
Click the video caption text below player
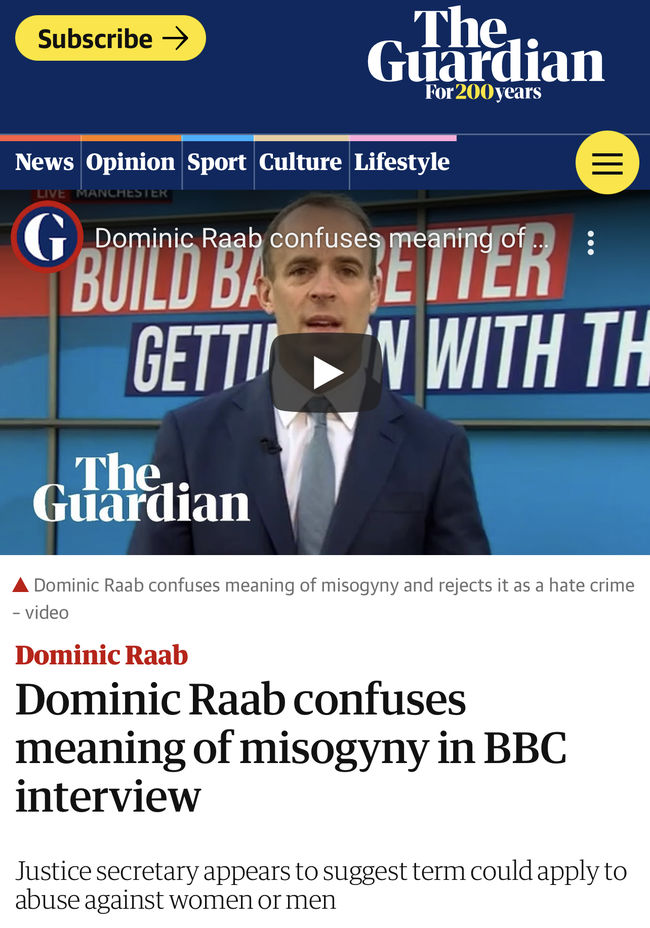pos(323,598)
